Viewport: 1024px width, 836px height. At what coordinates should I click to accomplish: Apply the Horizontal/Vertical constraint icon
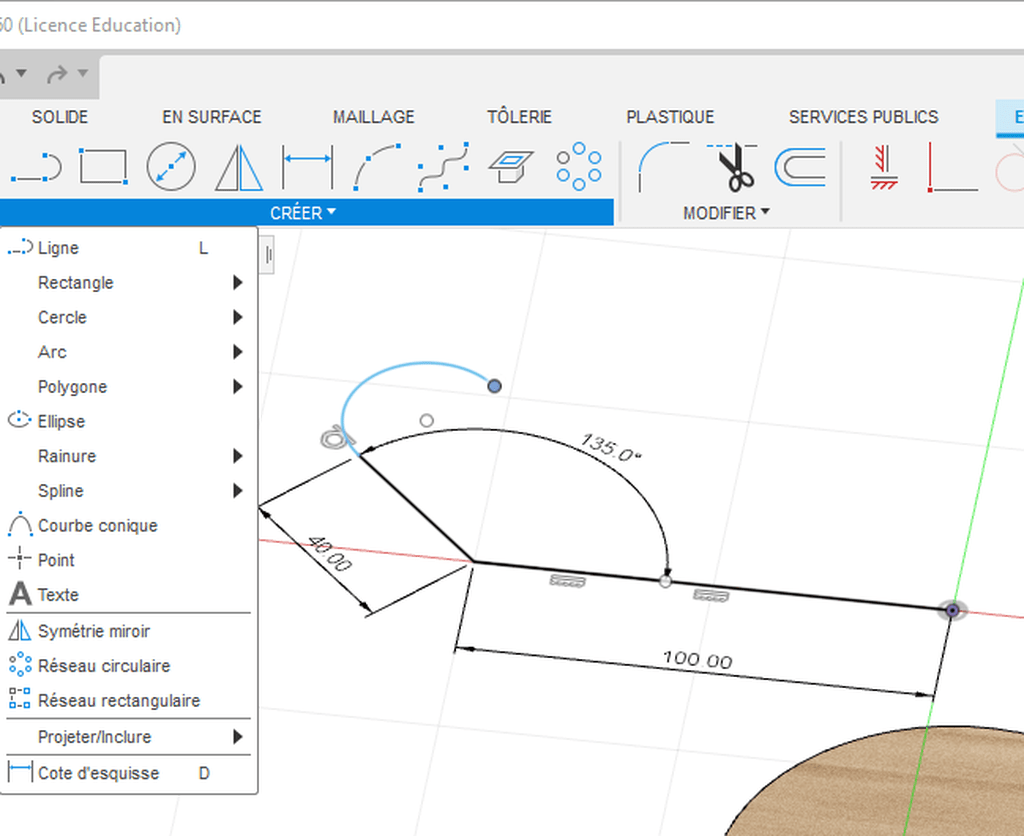(x=884, y=168)
